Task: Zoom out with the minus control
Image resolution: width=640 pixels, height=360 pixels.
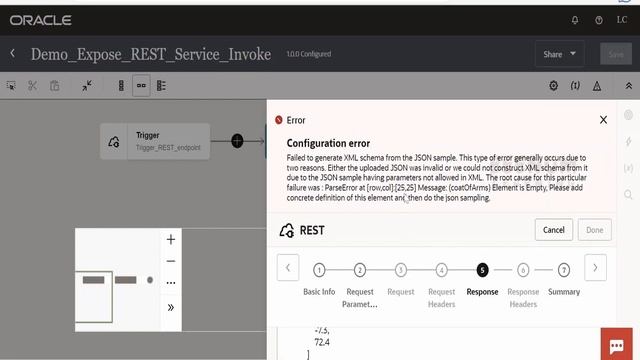Action: (x=171, y=261)
